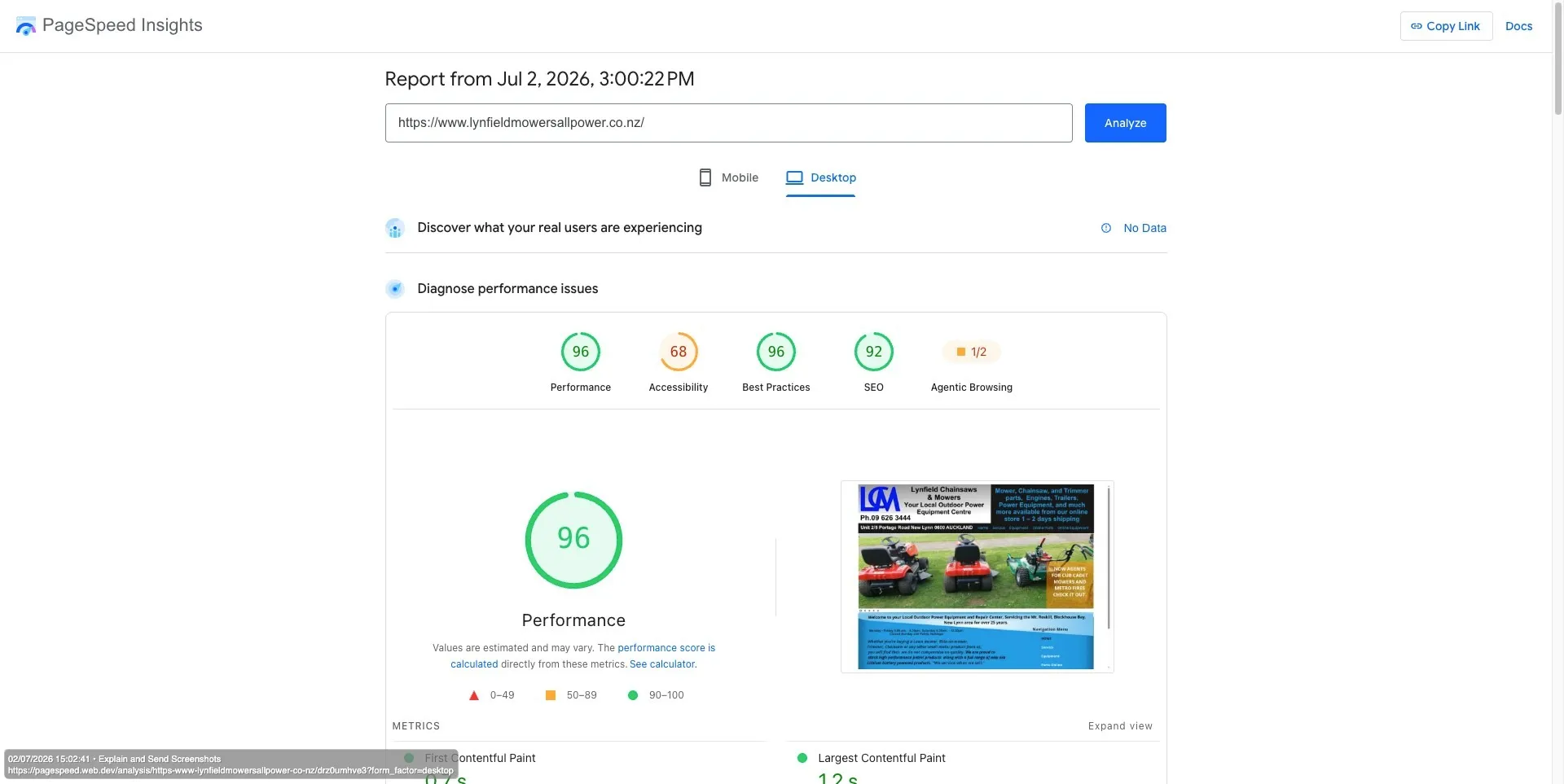Click the Accessibility category label
1564x784 pixels.
(x=678, y=388)
